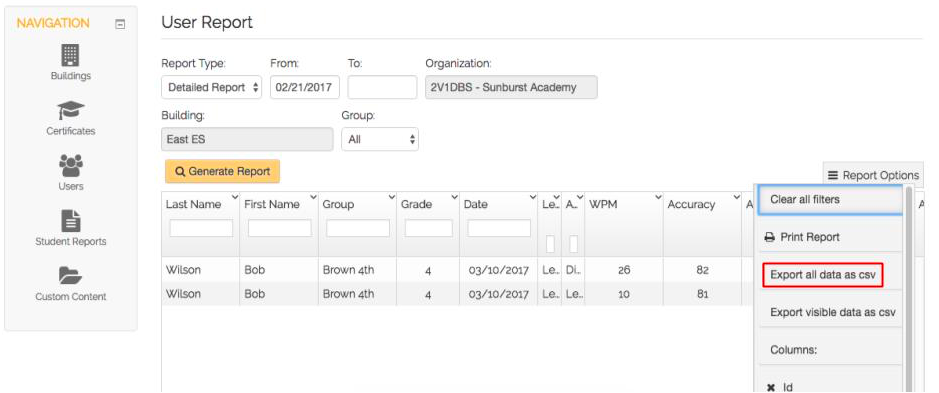
Task: Click the First Name filter box
Action: tap(280, 228)
